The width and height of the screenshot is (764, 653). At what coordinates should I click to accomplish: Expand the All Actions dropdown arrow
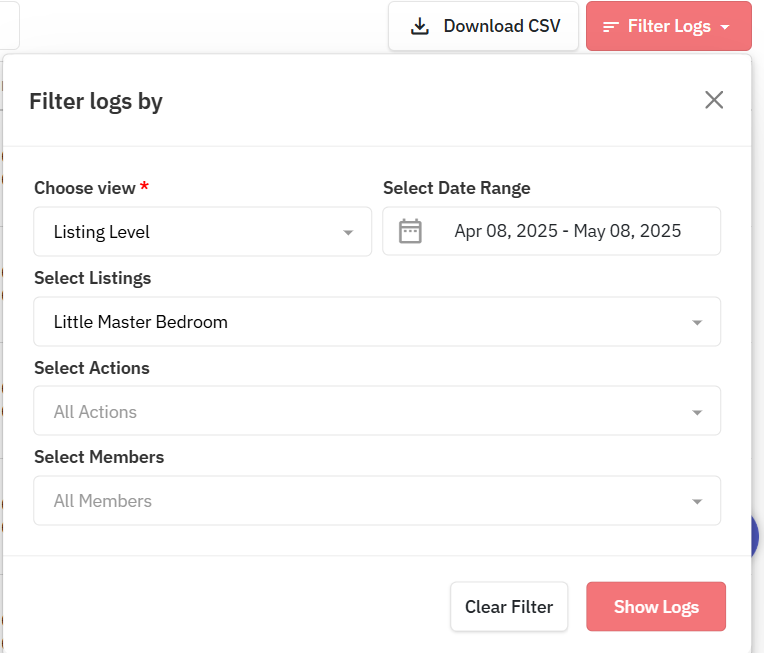coord(697,412)
